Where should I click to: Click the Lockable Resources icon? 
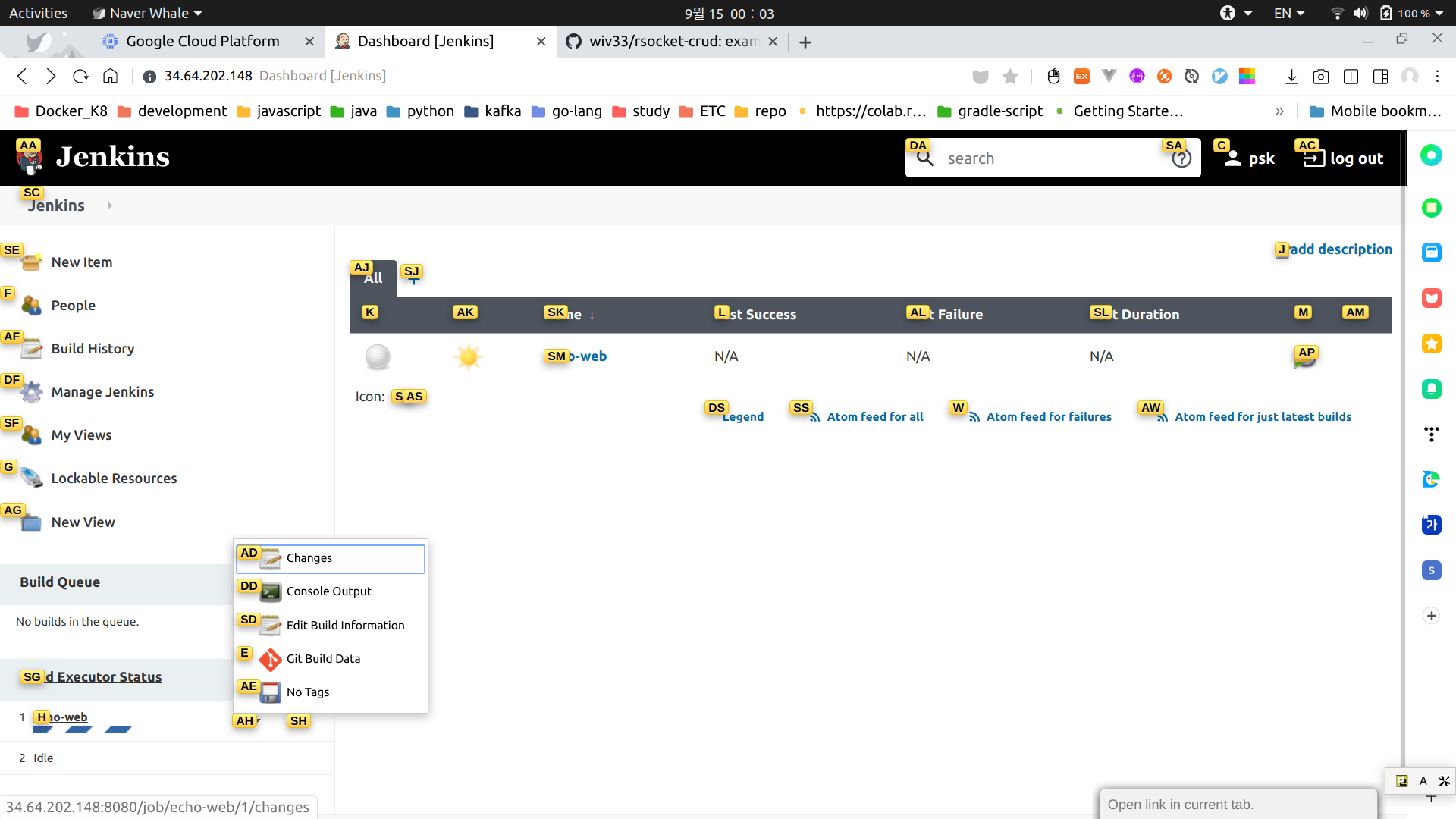pyautogui.click(x=31, y=479)
